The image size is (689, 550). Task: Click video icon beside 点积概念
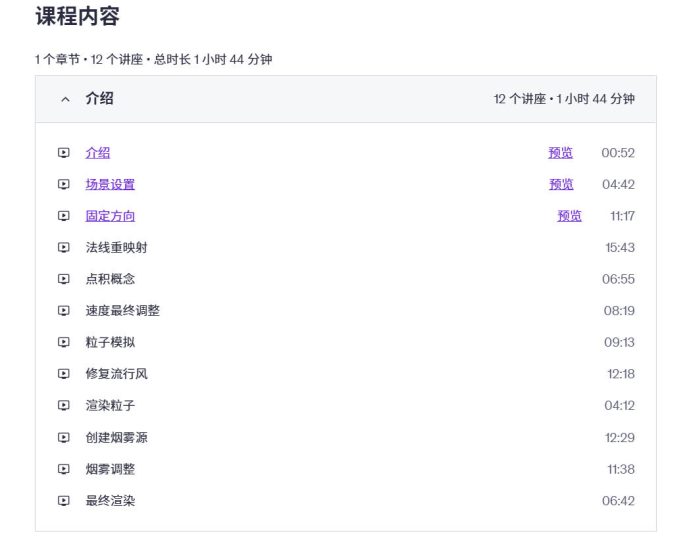[64, 279]
